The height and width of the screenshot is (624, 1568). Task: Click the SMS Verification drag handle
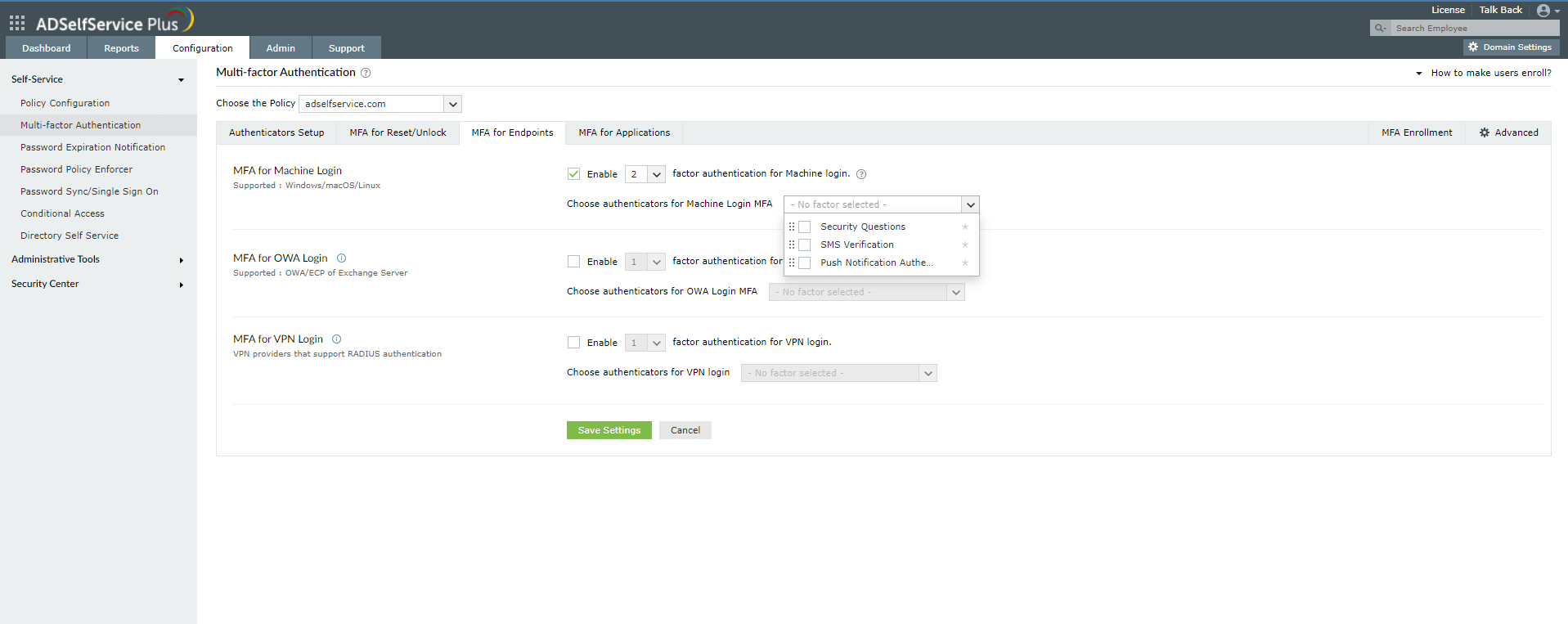point(792,245)
